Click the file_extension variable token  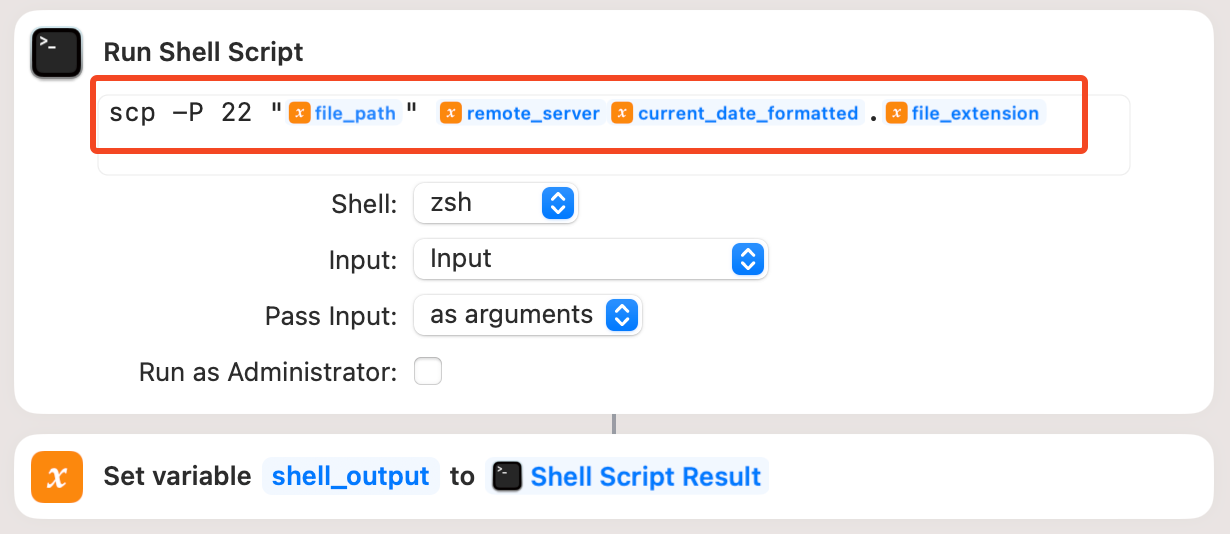coord(975,114)
